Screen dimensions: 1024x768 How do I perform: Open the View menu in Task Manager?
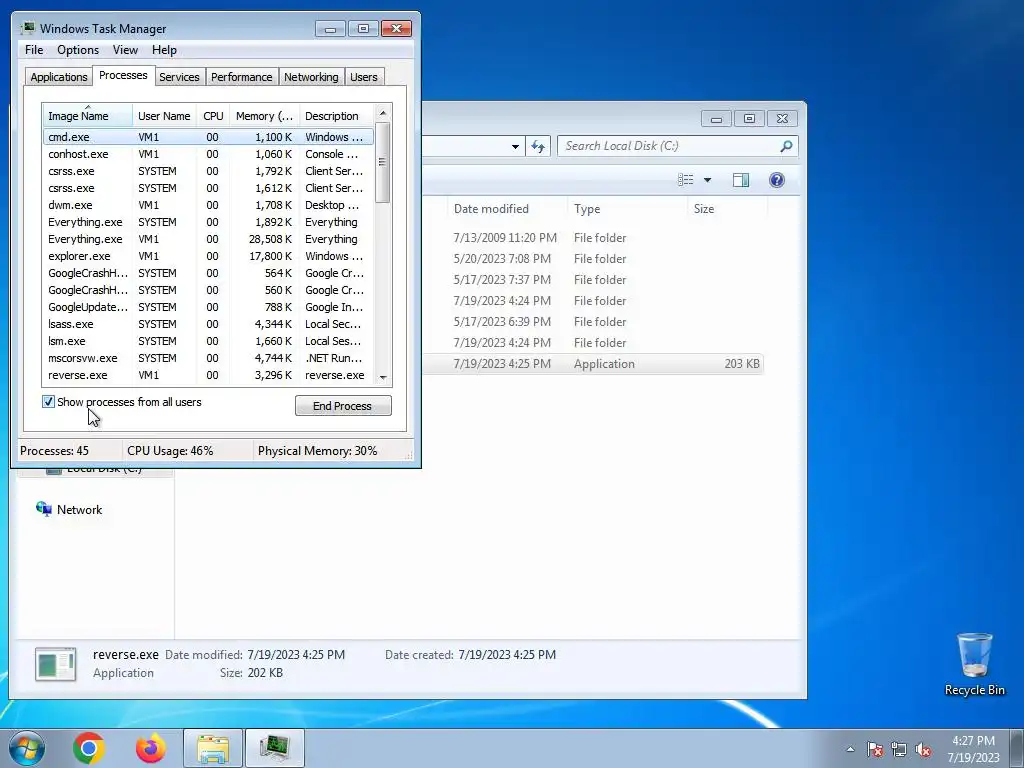[x=125, y=50]
